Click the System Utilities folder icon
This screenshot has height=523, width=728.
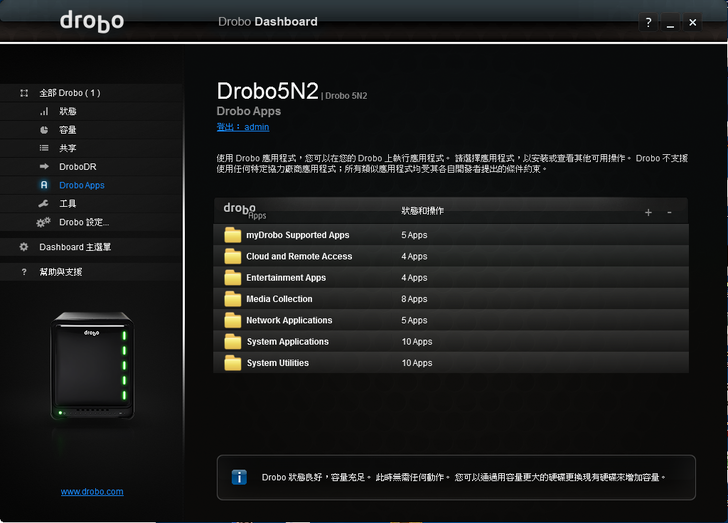coord(233,363)
